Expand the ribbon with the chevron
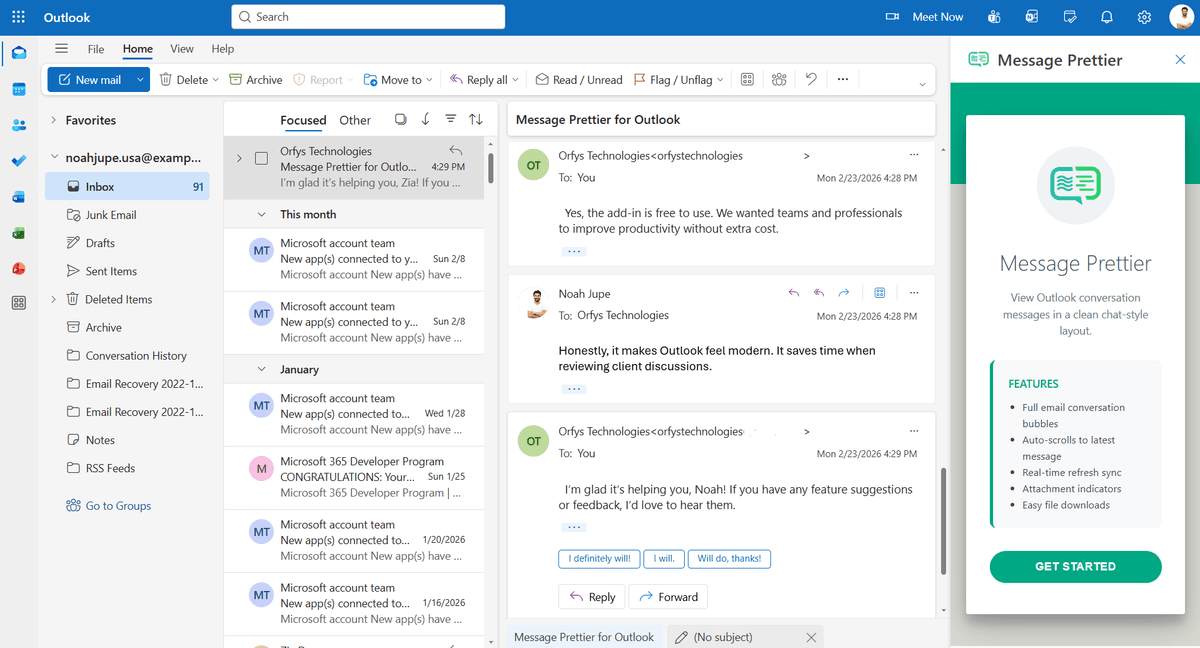1200x648 pixels. pyautogui.click(x=922, y=85)
